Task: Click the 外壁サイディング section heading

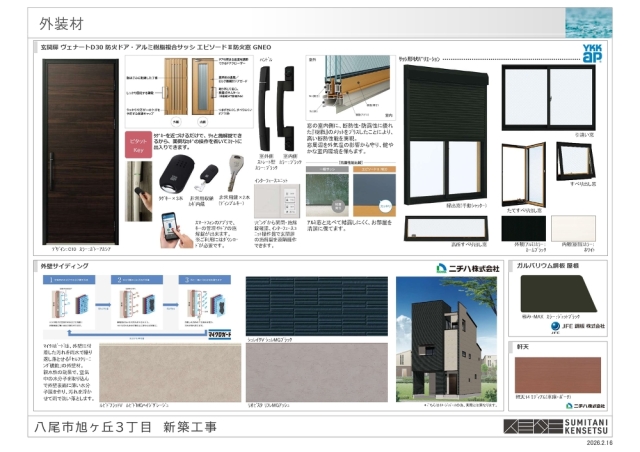Action: (x=69, y=268)
